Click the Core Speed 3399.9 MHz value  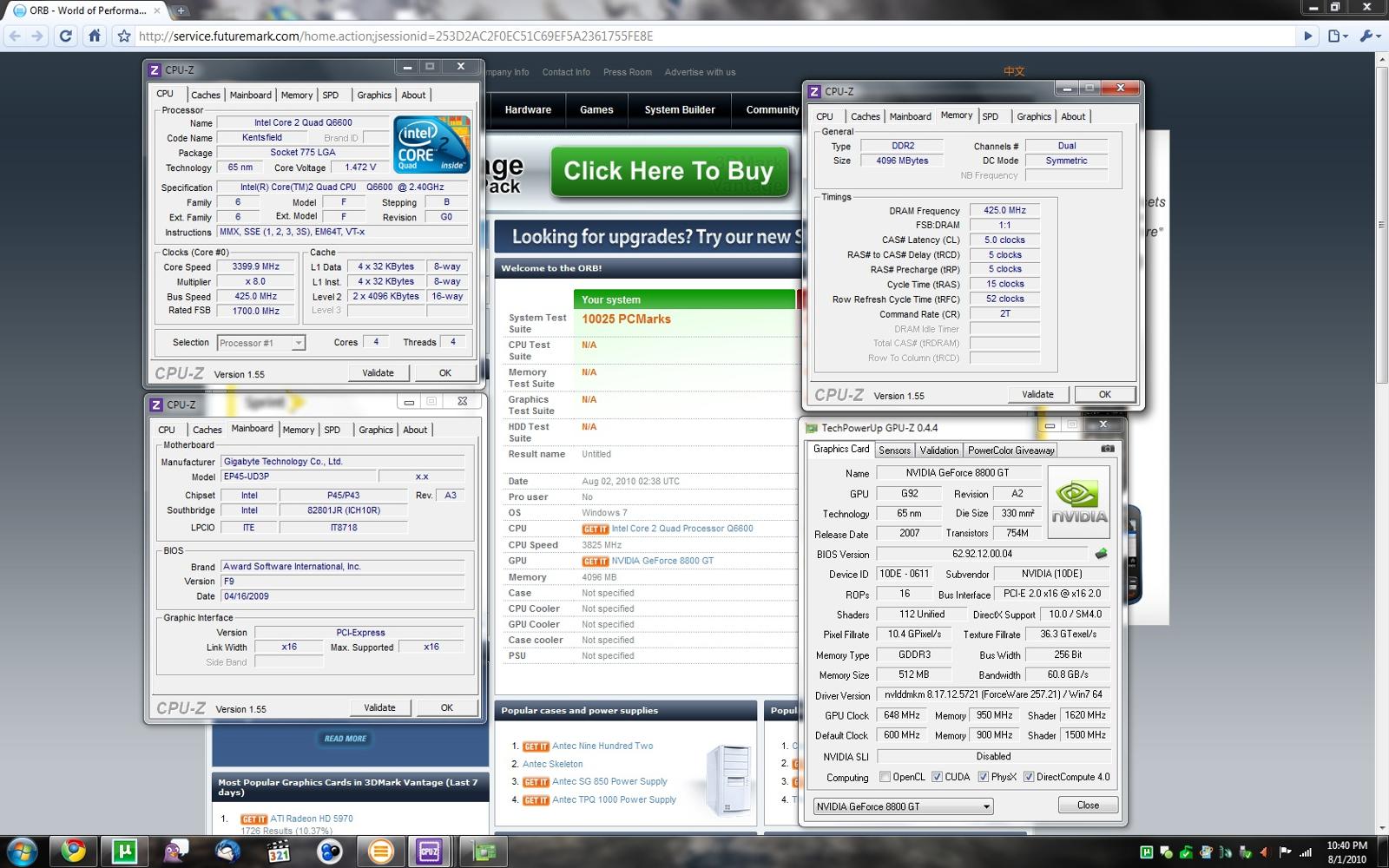(x=256, y=266)
